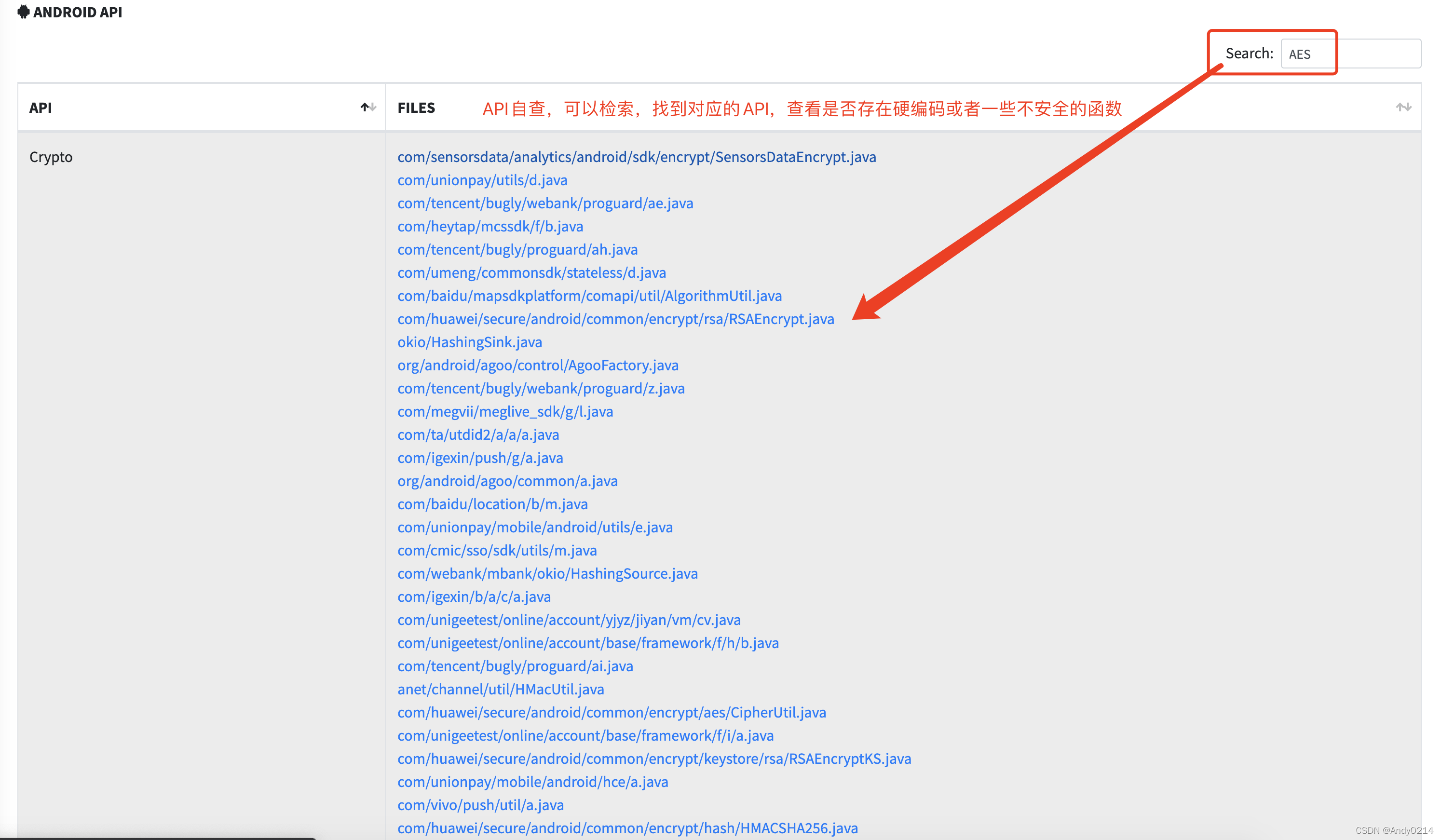
Task: Open com/unionpay/utils/d.java link
Action: click(482, 180)
